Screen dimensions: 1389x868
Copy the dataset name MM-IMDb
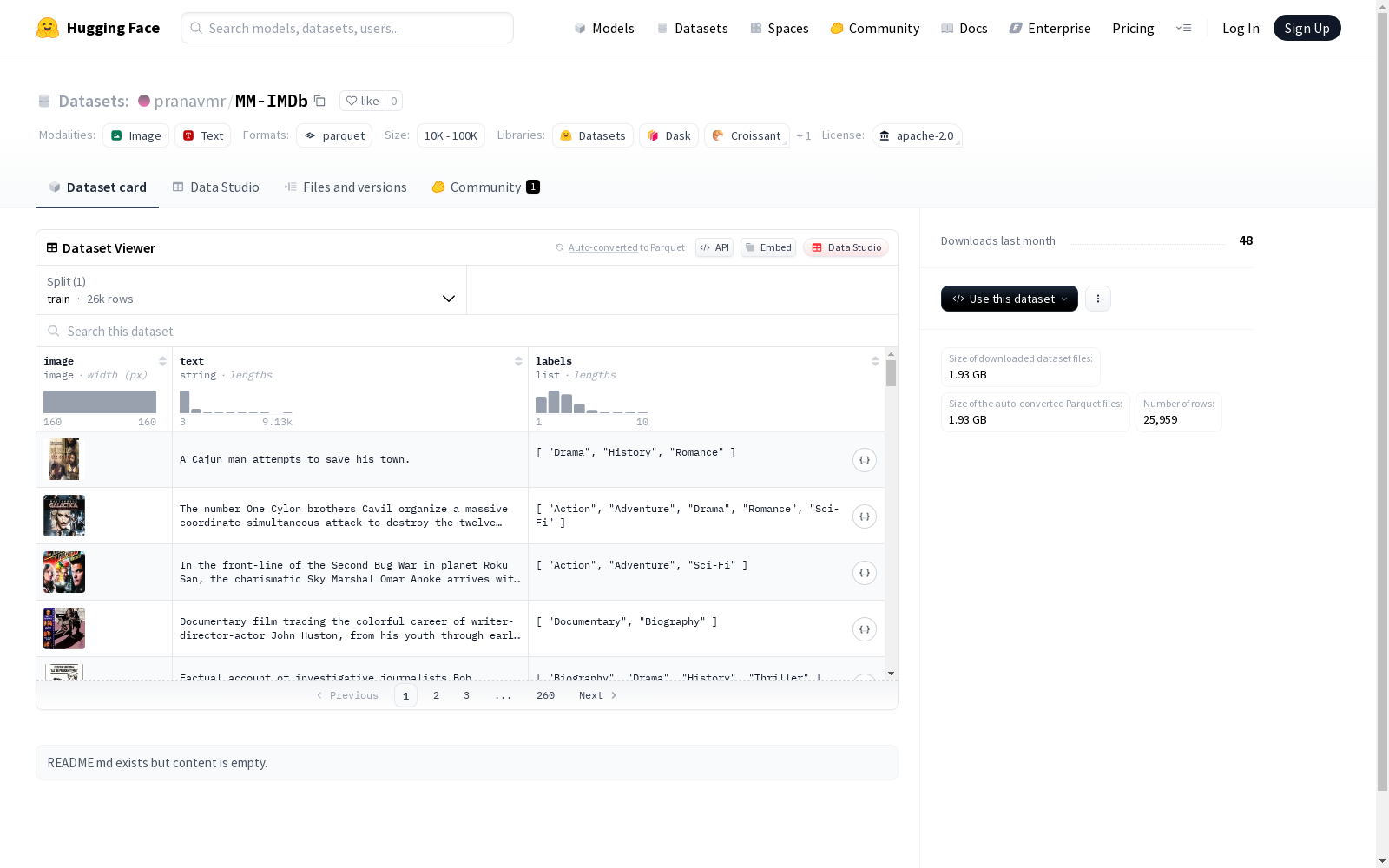pyautogui.click(x=319, y=101)
